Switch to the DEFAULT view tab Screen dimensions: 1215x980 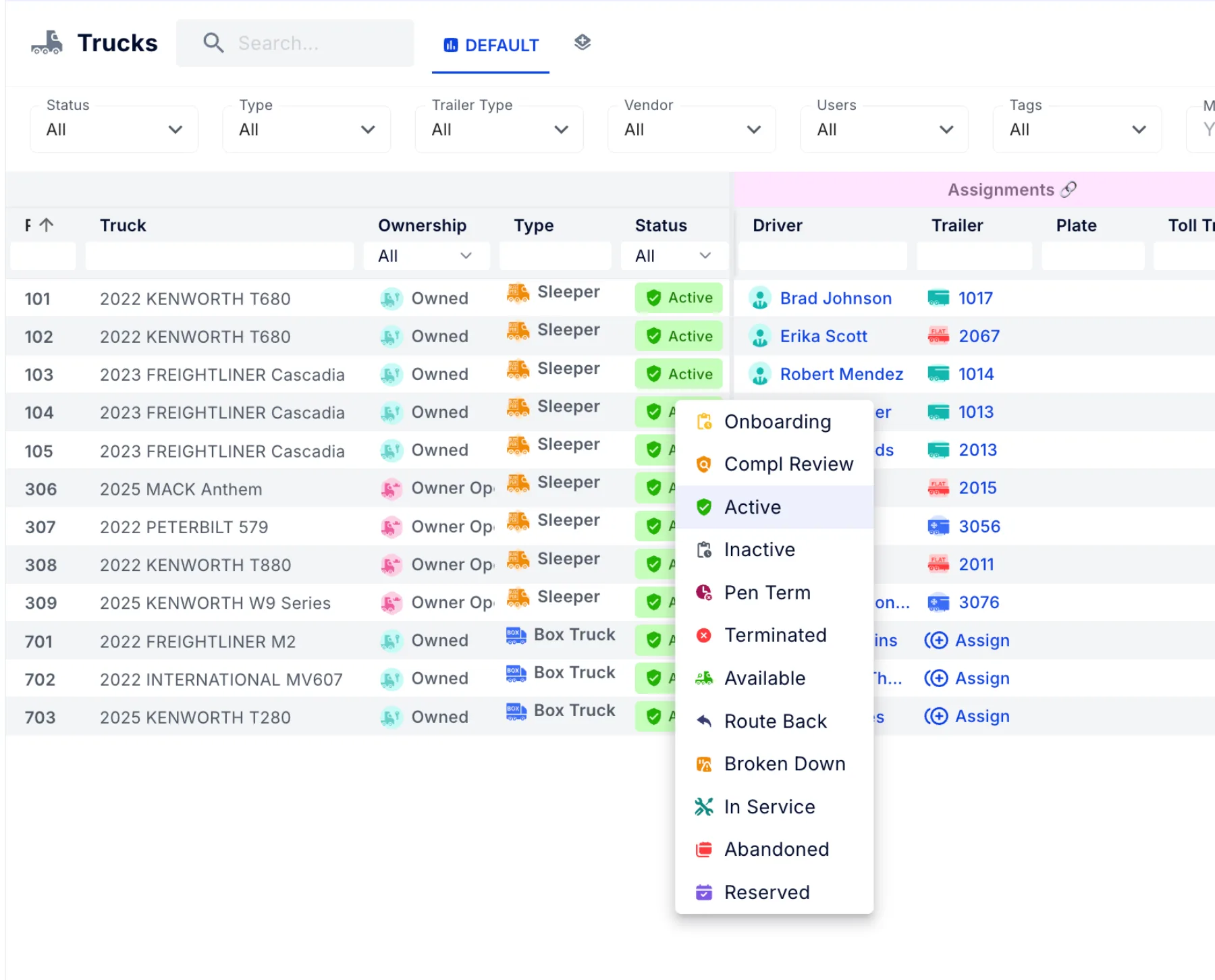(x=491, y=45)
